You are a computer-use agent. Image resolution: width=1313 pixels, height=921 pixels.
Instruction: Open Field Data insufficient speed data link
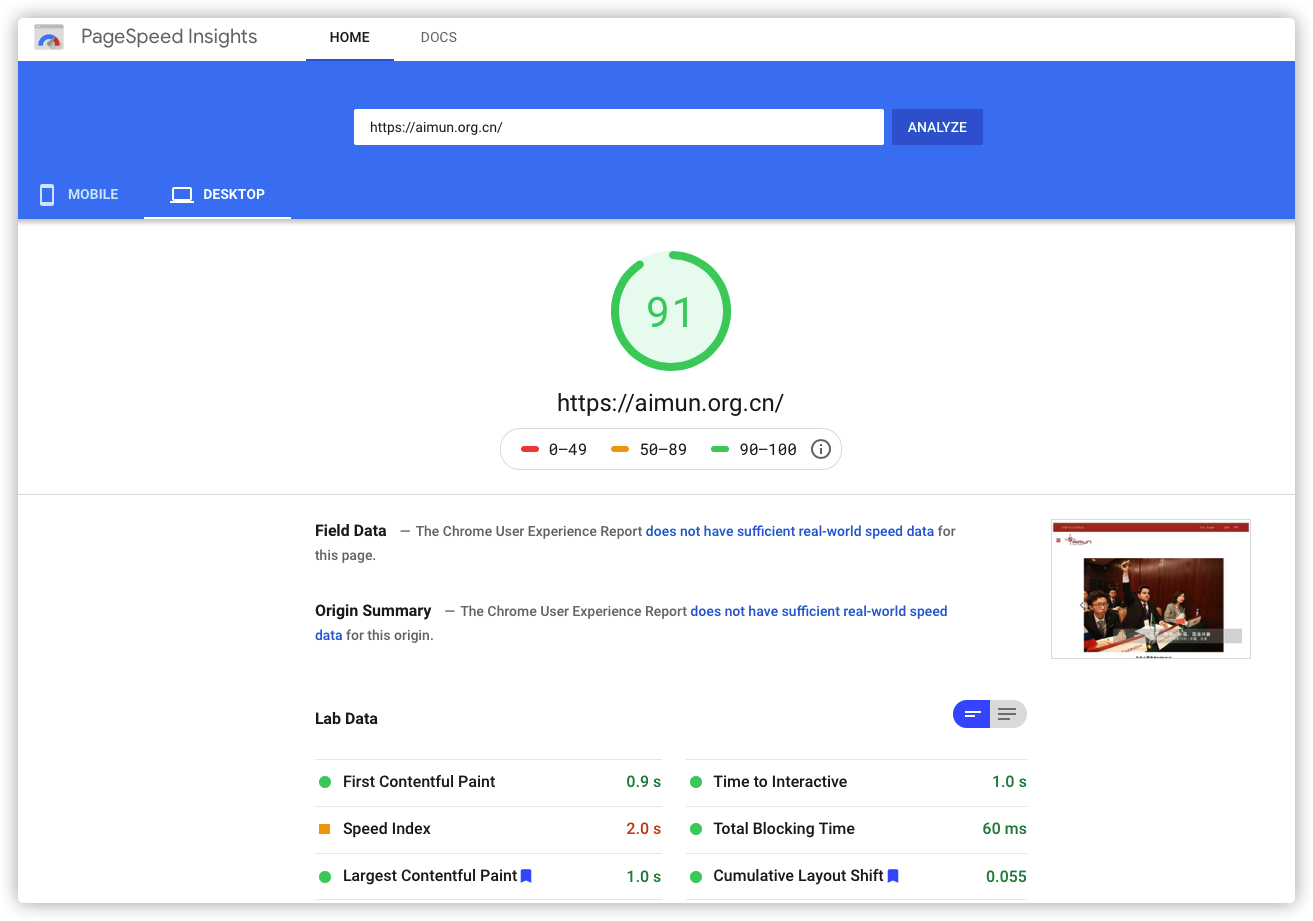pyautogui.click(x=790, y=531)
